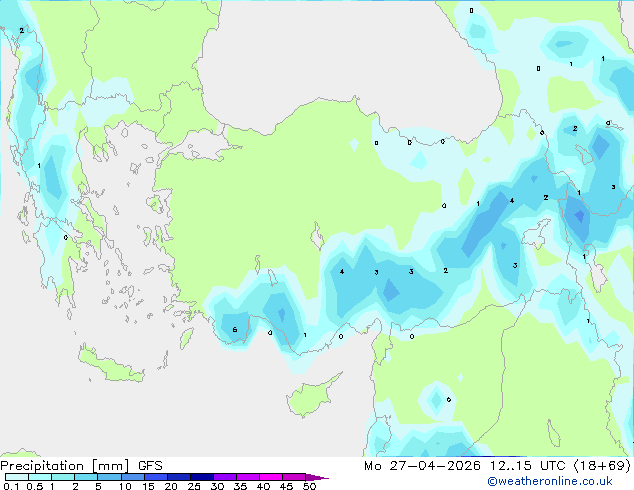The height and width of the screenshot is (490, 634).
Task: Click the legend value '35'
Action: [x=240, y=486]
